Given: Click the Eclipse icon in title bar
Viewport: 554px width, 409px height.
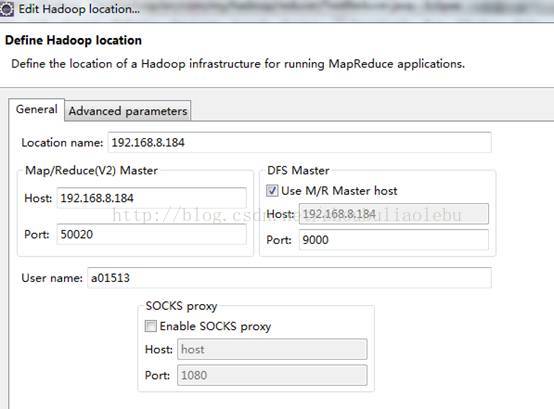Looking at the screenshot, I should (6, 9).
